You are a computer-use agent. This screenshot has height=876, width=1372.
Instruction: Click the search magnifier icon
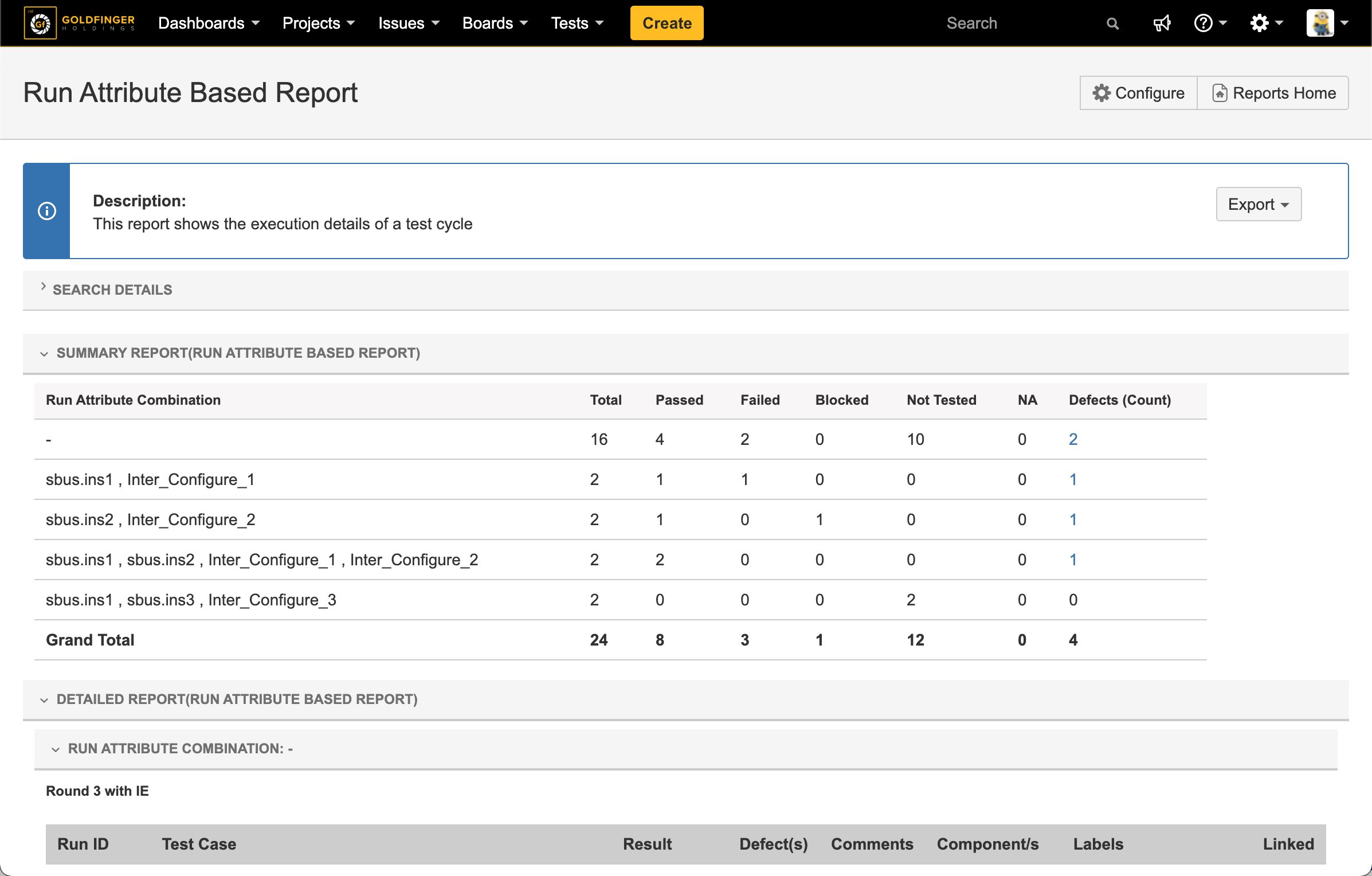point(1112,24)
